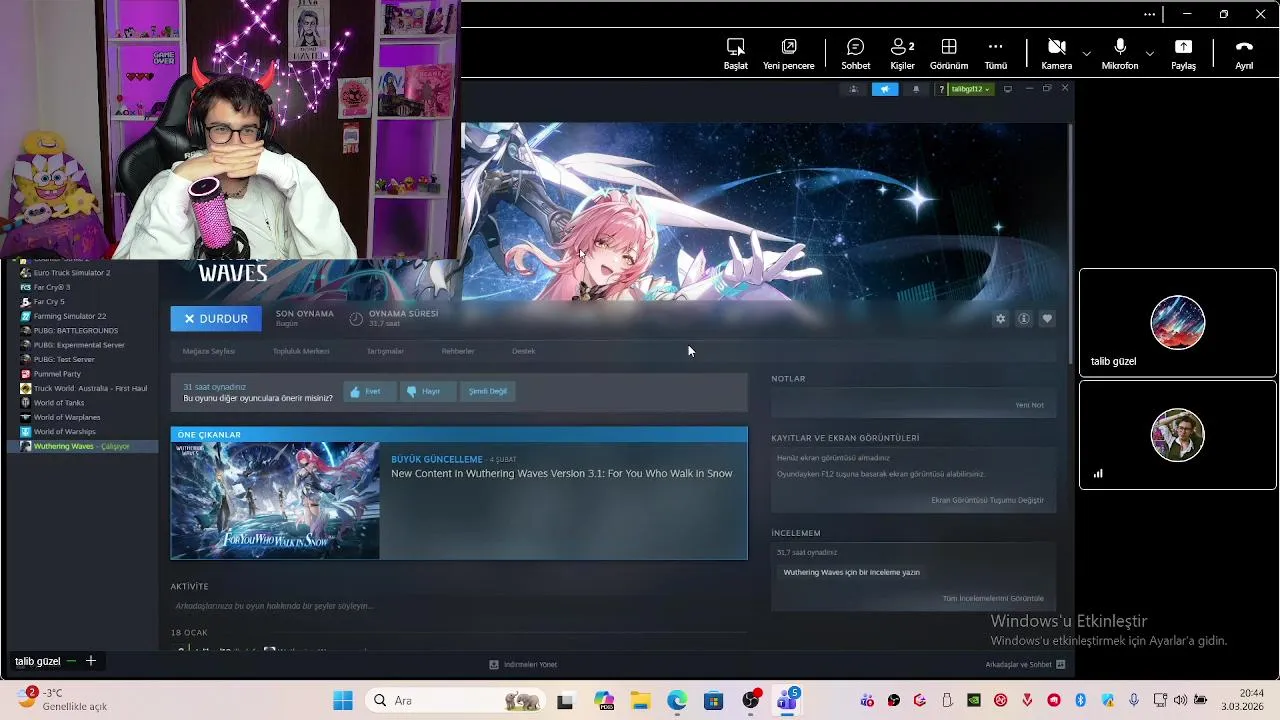The height and width of the screenshot is (720, 1280).
Task: Open the talibgzl12 account dropdown
Action: coord(970,89)
